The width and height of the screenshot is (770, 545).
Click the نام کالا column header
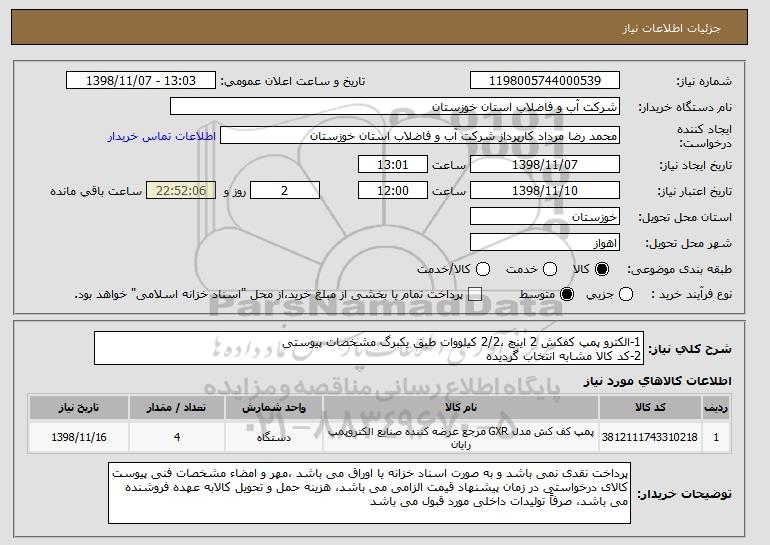(x=461, y=408)
